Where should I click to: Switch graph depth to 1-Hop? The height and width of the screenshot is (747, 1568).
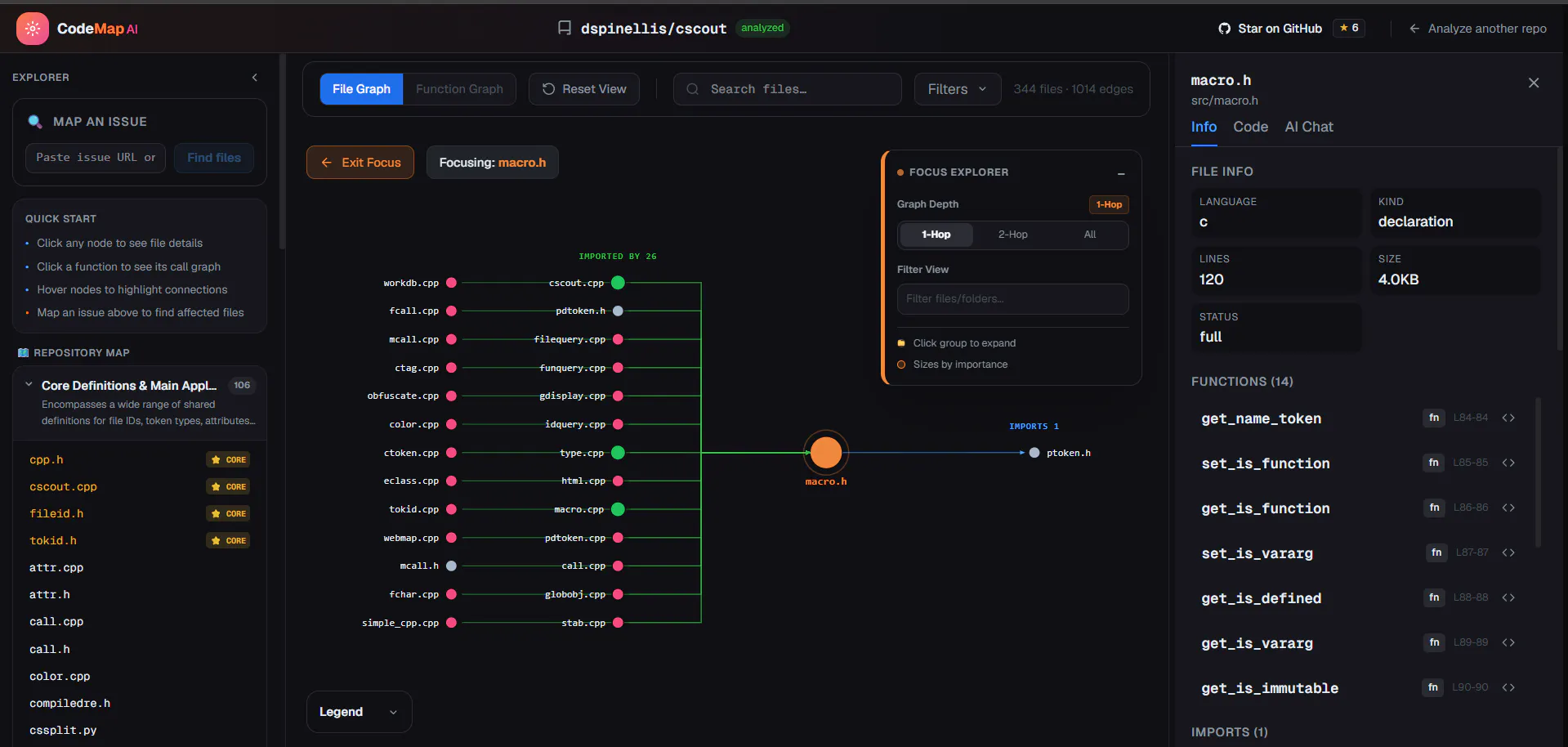click(x=936, y=235)
